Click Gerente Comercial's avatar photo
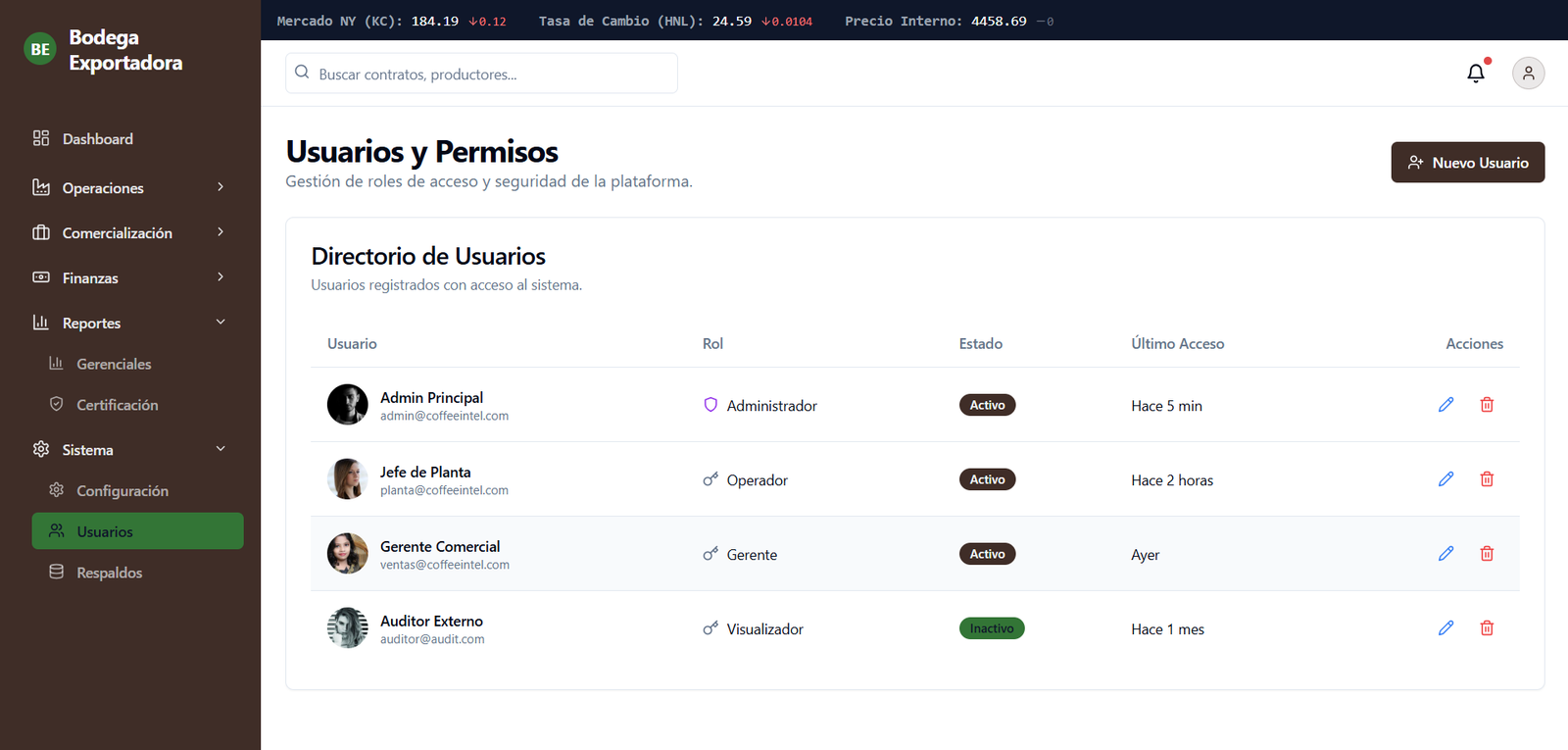Viewport: 1568px width, 750px height. (x=347, y=554)
